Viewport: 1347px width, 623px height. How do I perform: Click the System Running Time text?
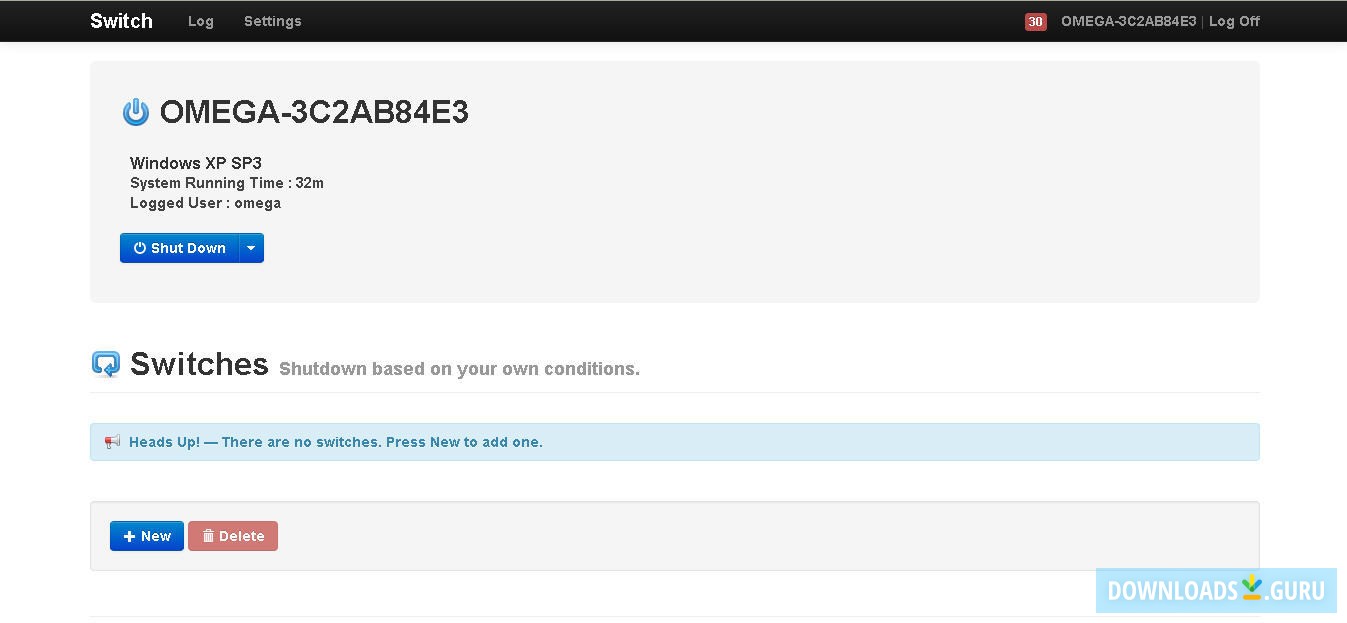coord(227,183)
